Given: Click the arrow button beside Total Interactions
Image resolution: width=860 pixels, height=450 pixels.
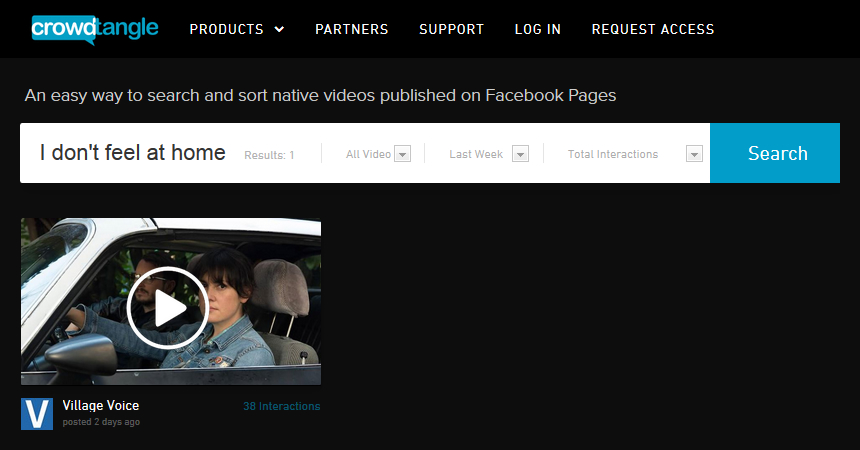Looking at the screenshot, I should [x=695, y=154].
